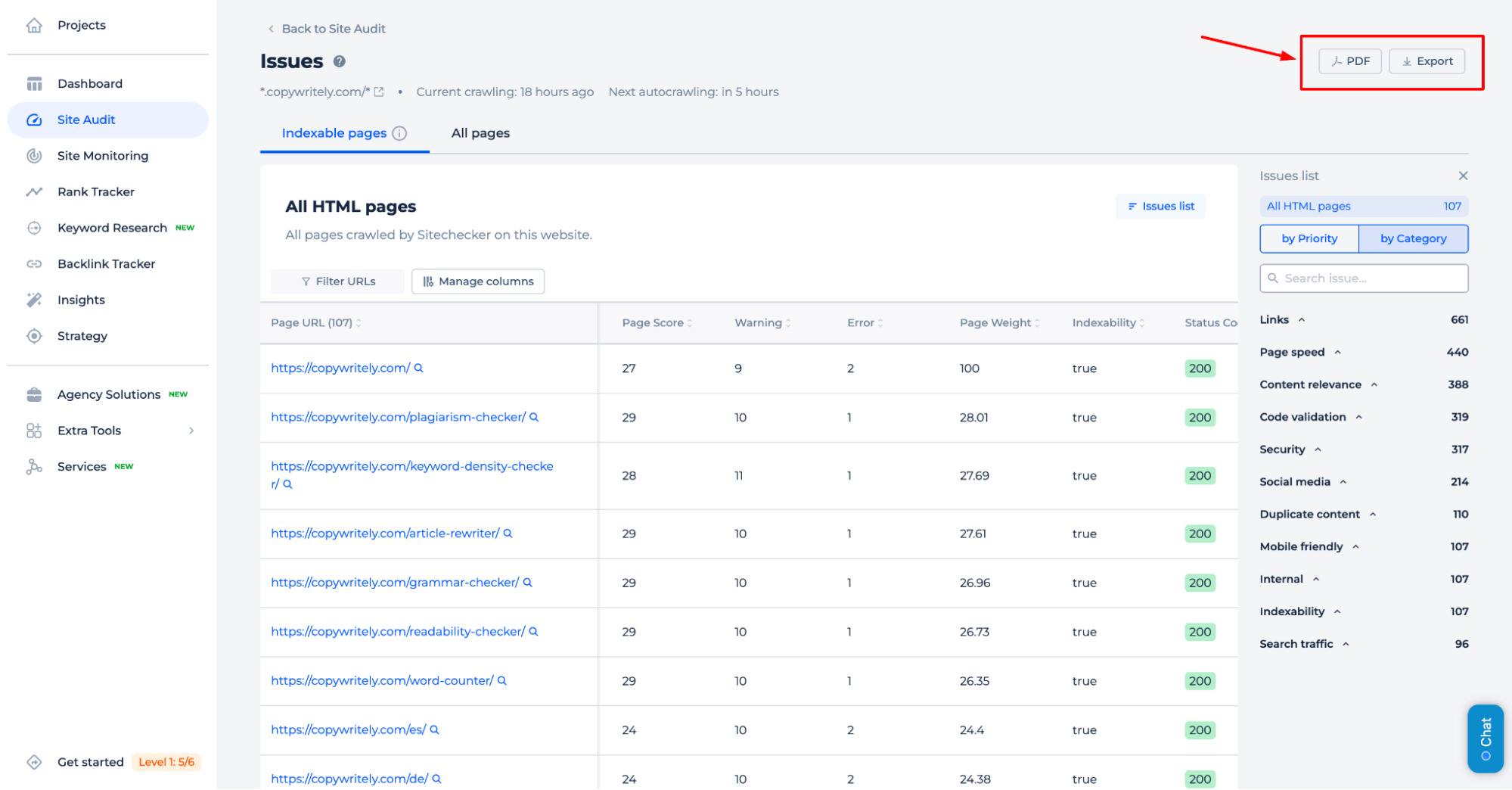
Task: Click the Insights wand icon
Action: pos(34,300)
